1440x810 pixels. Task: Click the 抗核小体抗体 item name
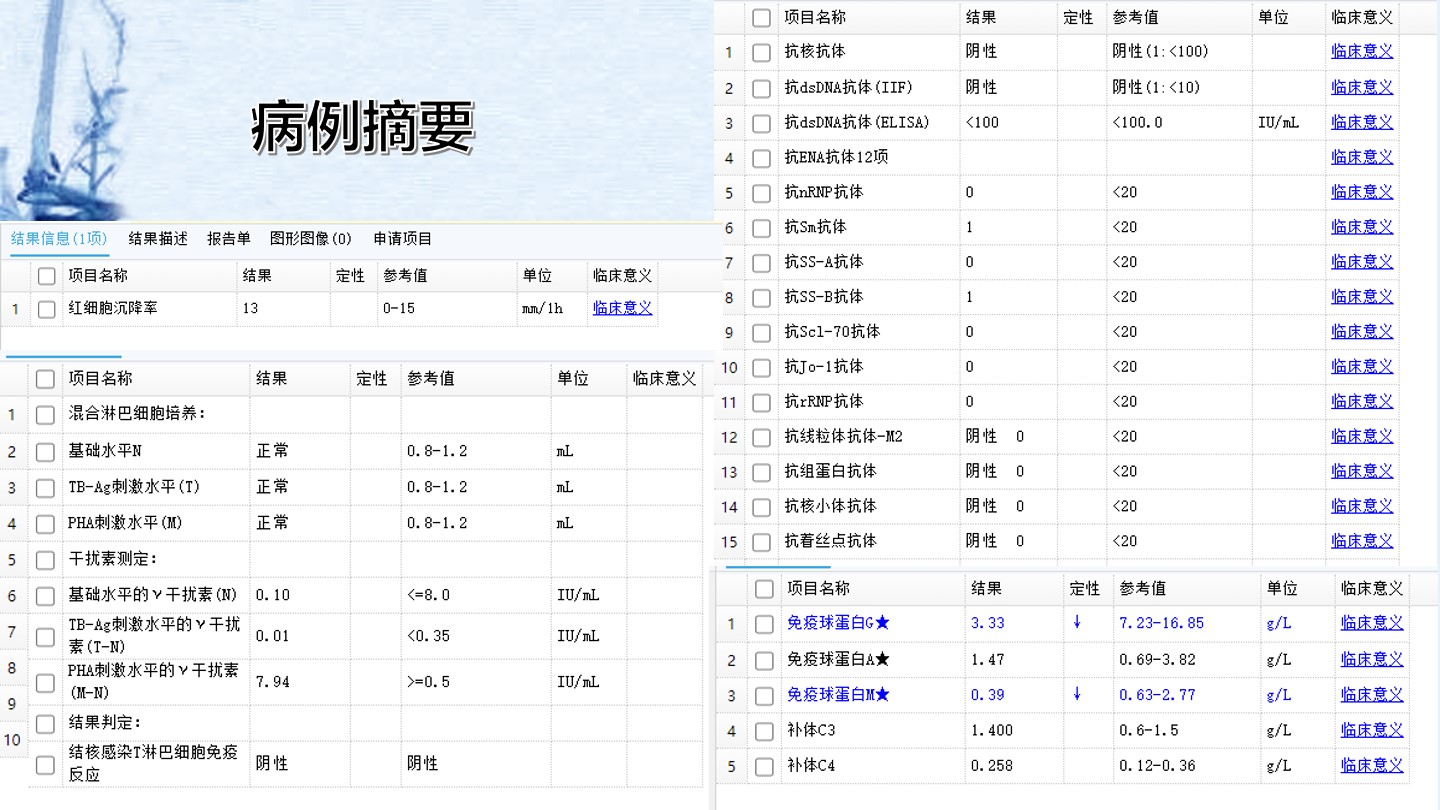tap(831, 506)
